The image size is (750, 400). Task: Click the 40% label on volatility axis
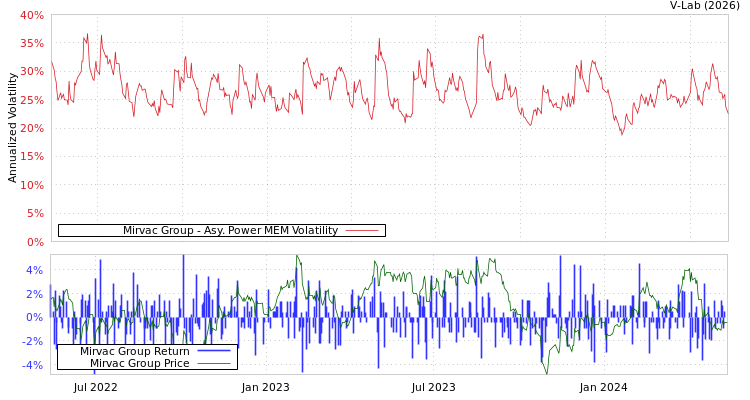click(x=32, y=15)
